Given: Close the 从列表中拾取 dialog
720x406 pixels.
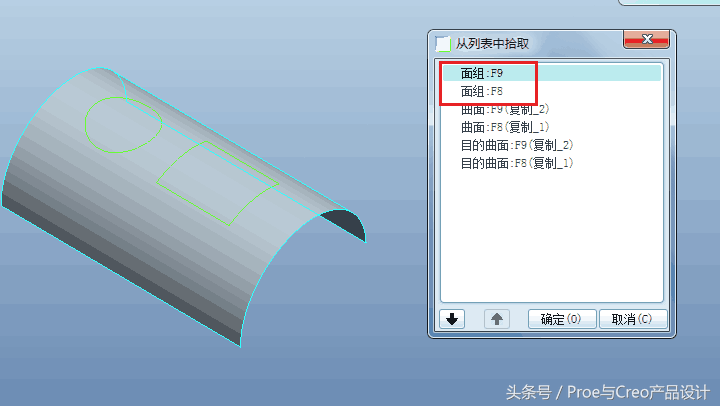Looking at the screenshot, I should (x=647, y=39).
